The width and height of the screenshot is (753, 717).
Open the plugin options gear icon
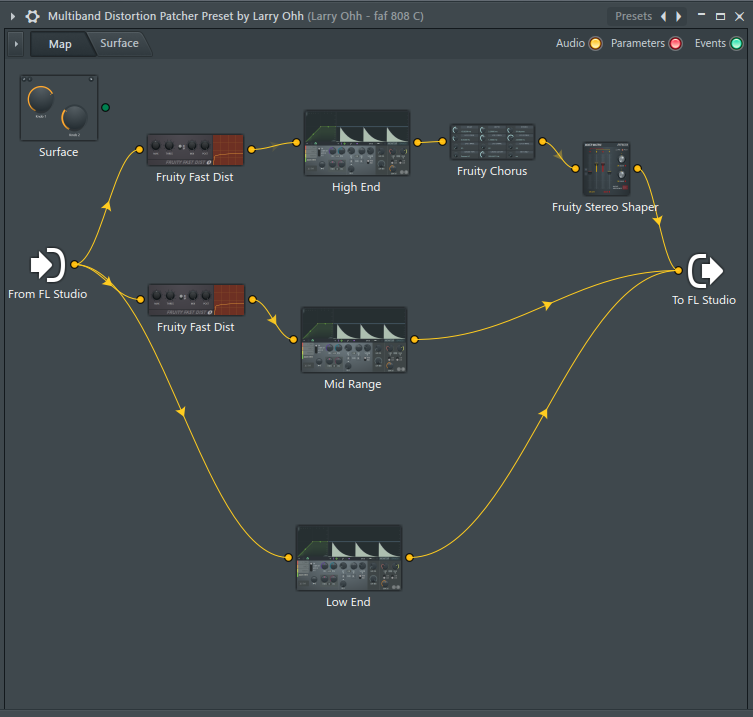(x=33, y=17)
